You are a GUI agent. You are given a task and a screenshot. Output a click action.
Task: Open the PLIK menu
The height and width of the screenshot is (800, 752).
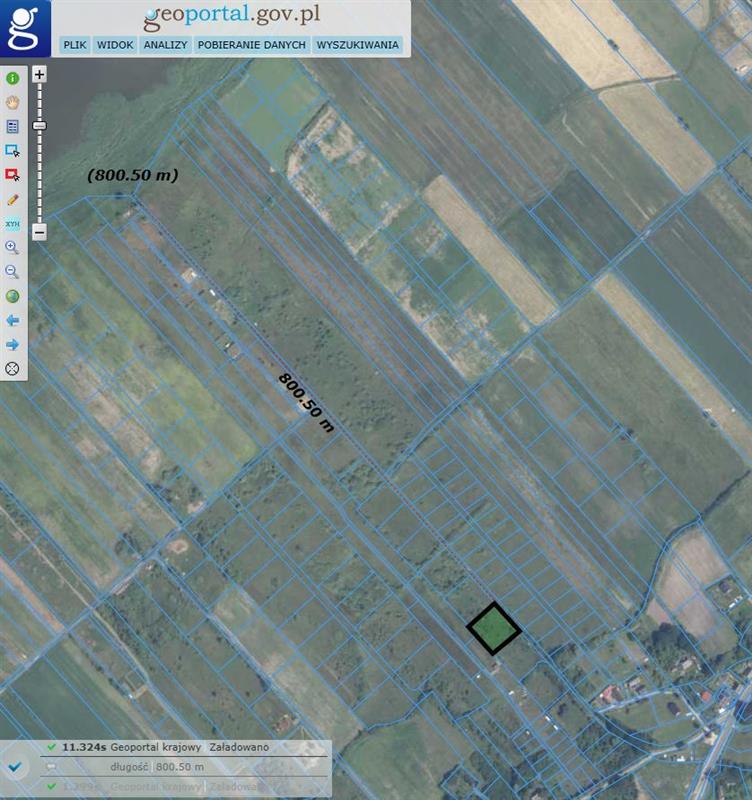(73, 45)
